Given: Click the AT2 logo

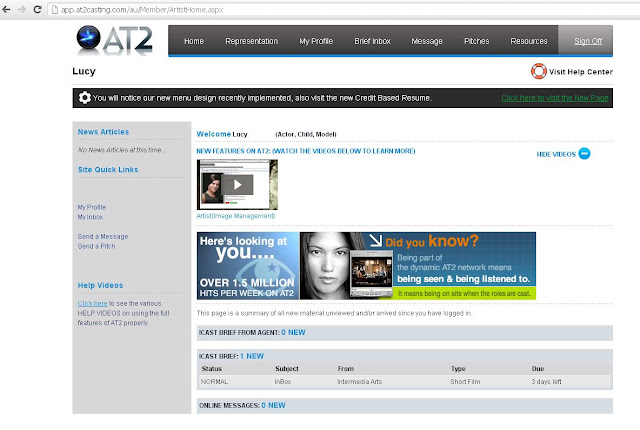Looking at the screenshot, I should [114, 41].
